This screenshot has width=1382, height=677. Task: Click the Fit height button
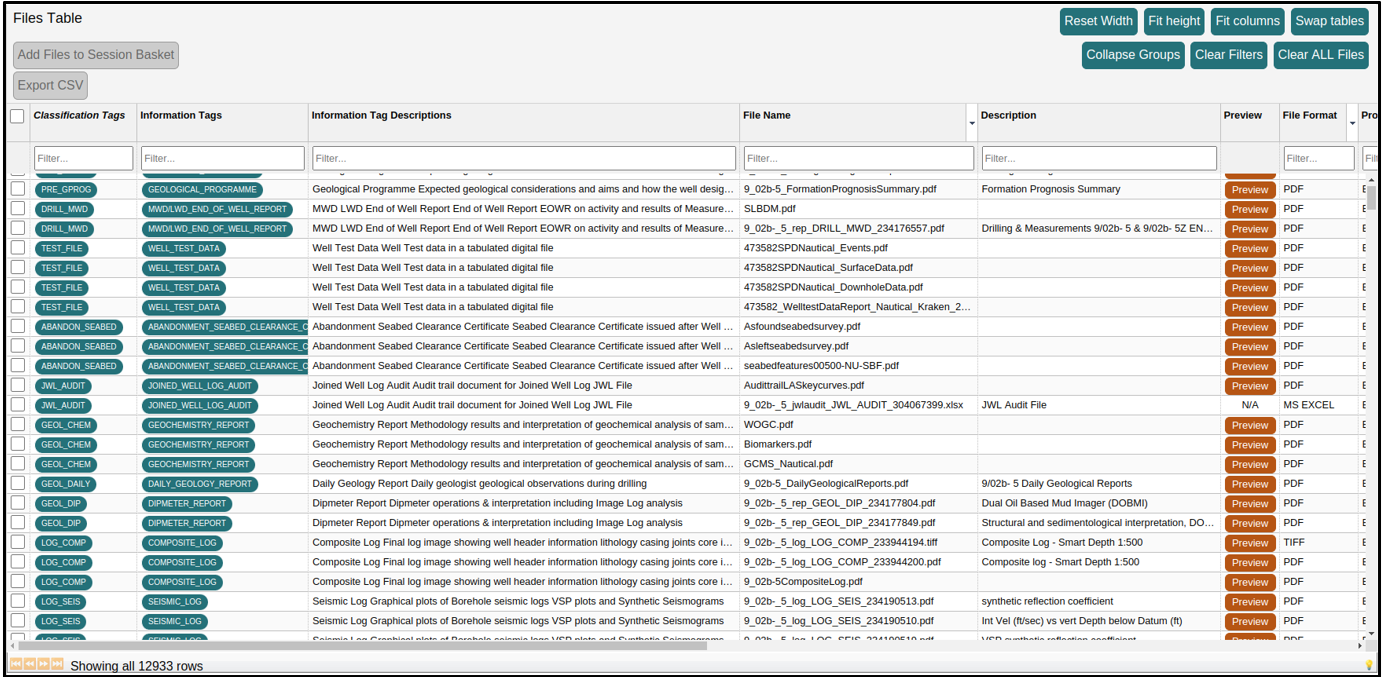point(1174,21)
